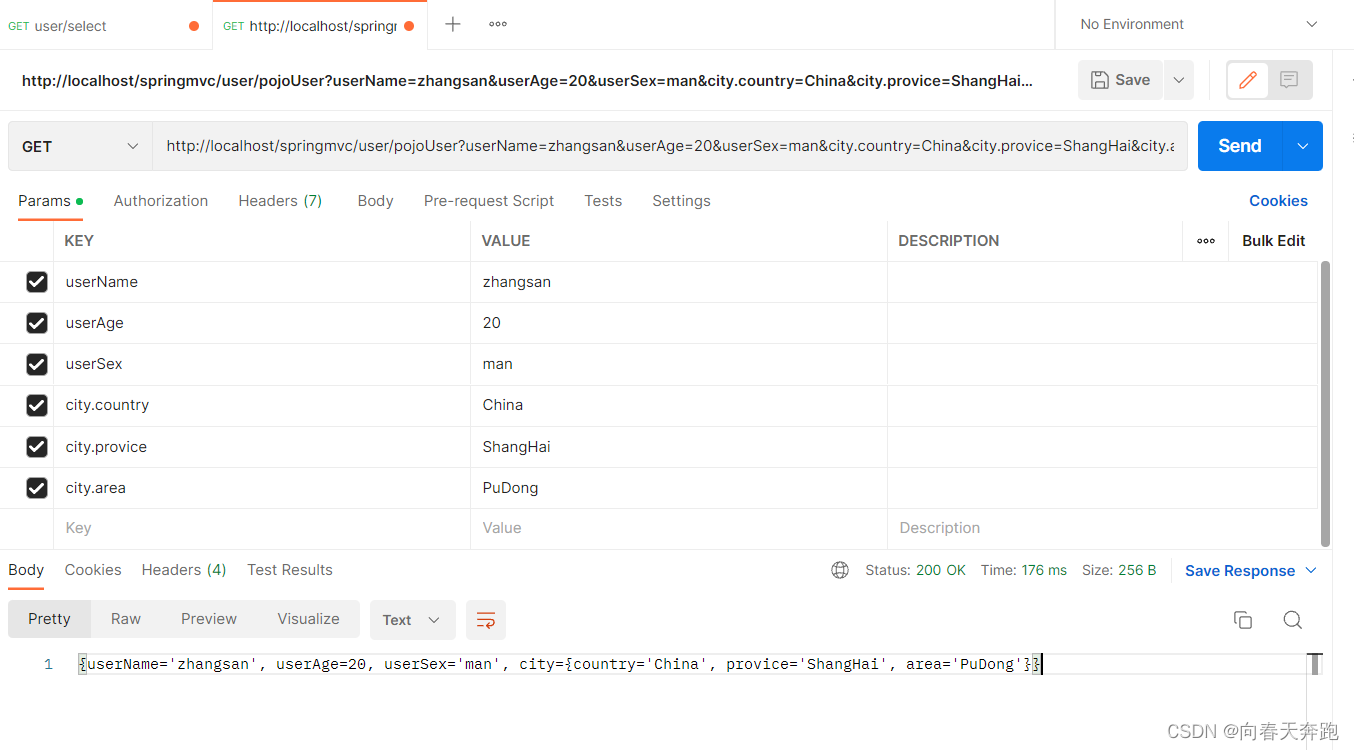Viewport: 1354px width, 750px height.
Task: Open the Text format dropdown
Action: [412, 620]
